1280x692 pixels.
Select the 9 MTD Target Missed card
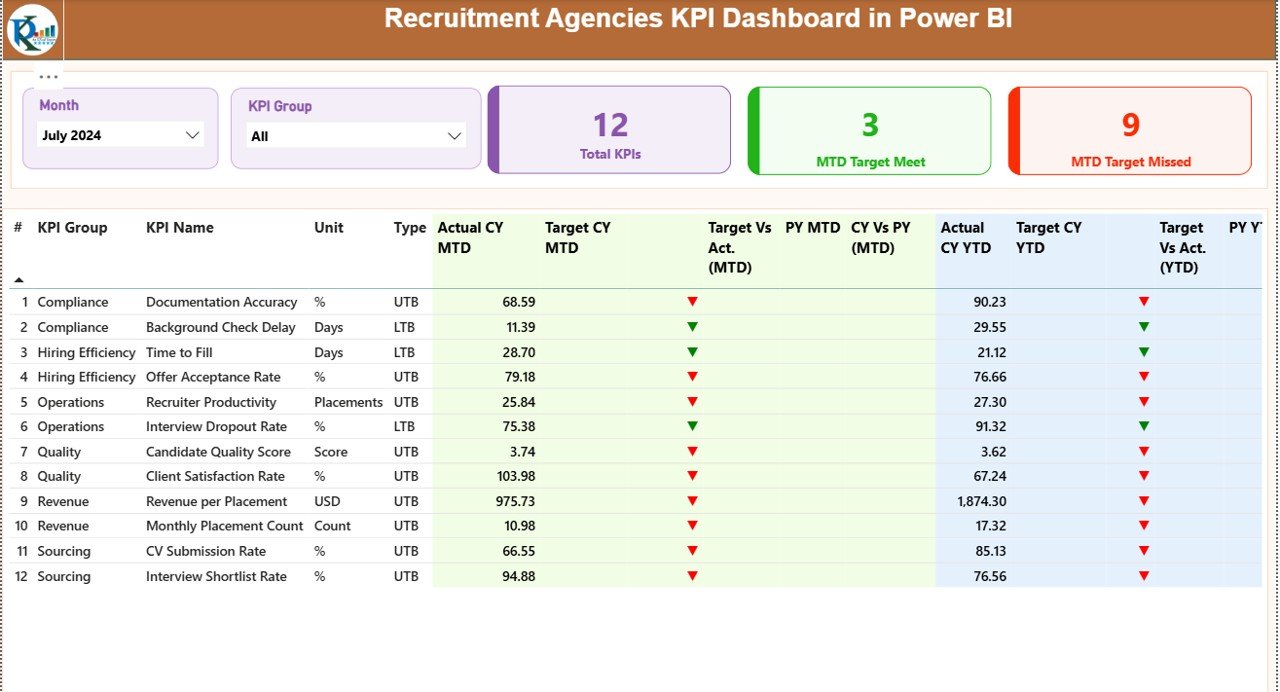tap(1129, 130)
